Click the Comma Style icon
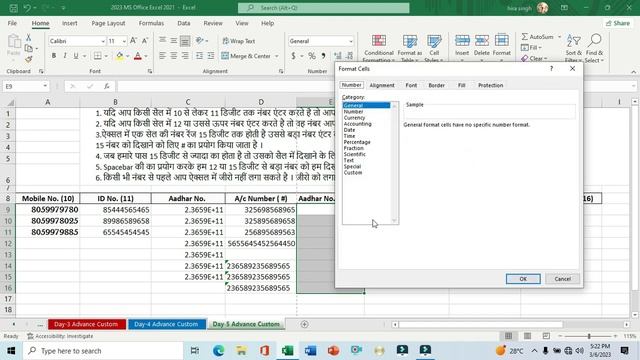The height and width of the screenshot is (360, 640). point(323,56)
